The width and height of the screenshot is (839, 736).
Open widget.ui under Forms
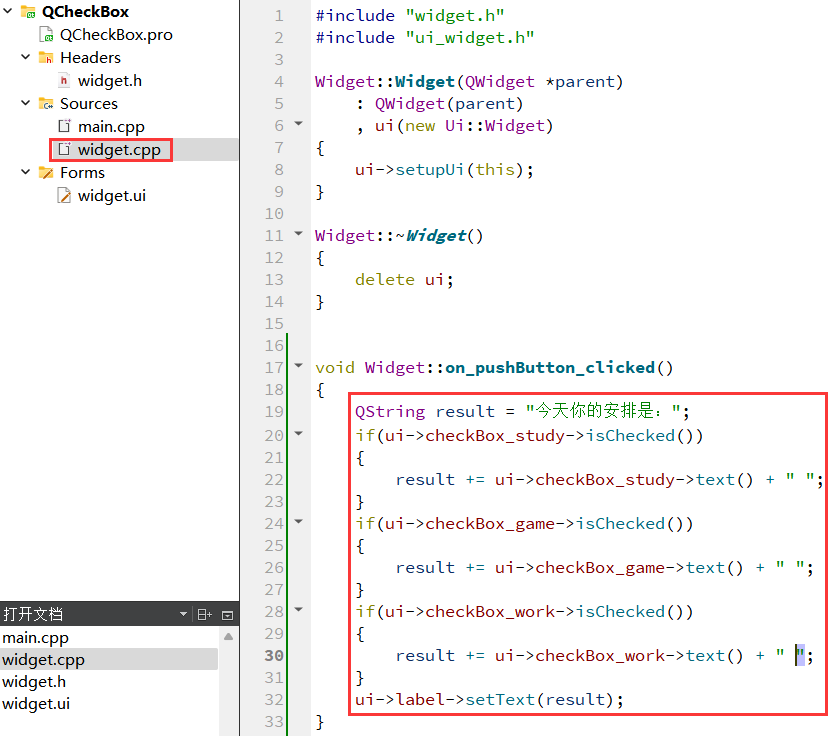[112, 196]
